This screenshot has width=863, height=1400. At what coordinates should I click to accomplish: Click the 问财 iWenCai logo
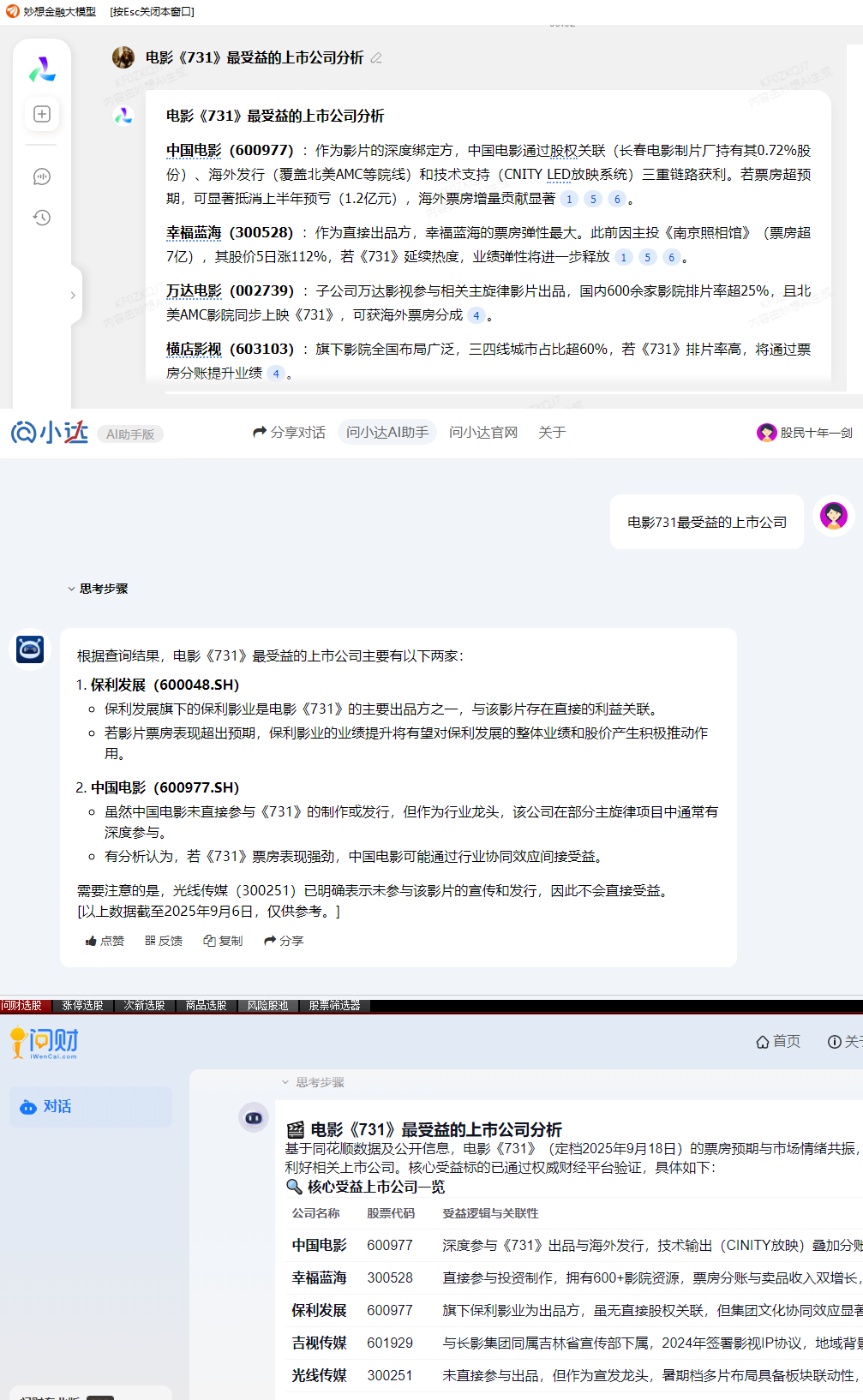click(x=45, y=1043)
